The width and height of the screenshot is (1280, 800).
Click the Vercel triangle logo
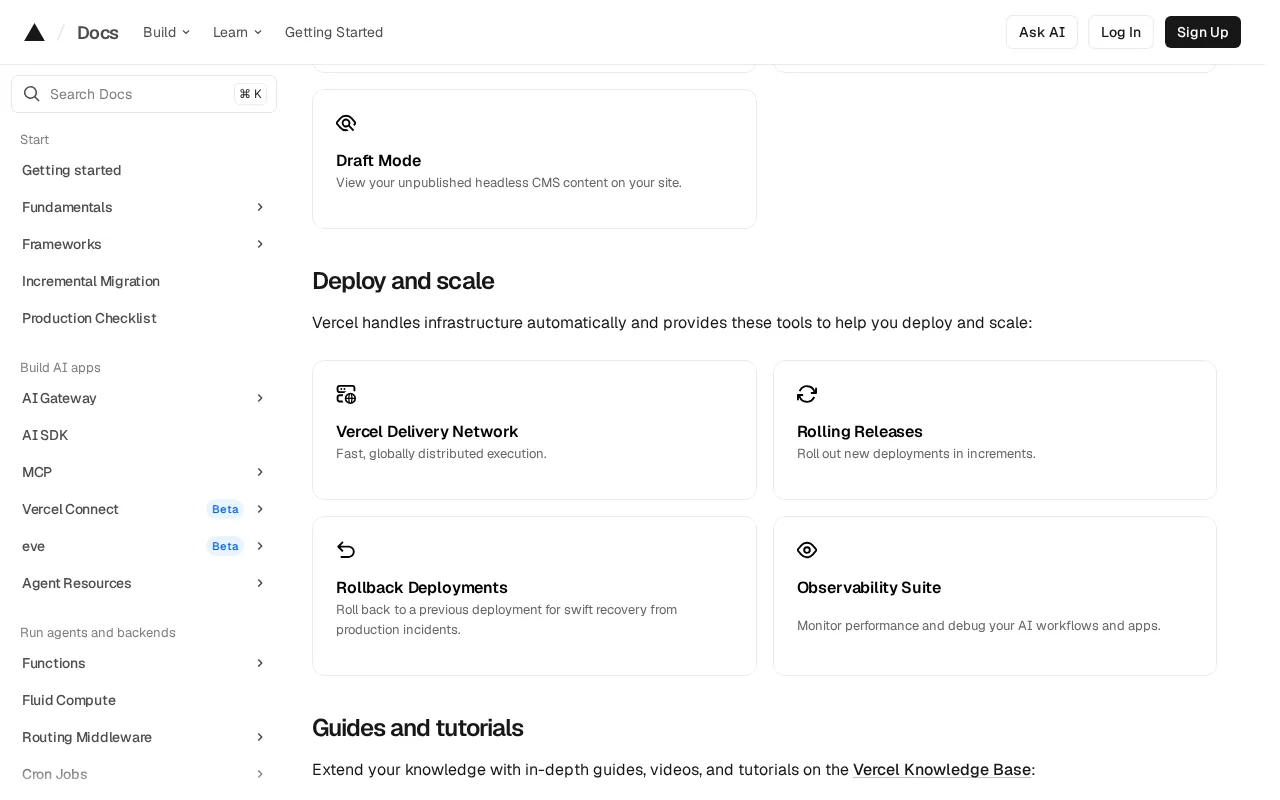[x=35, y=32]
